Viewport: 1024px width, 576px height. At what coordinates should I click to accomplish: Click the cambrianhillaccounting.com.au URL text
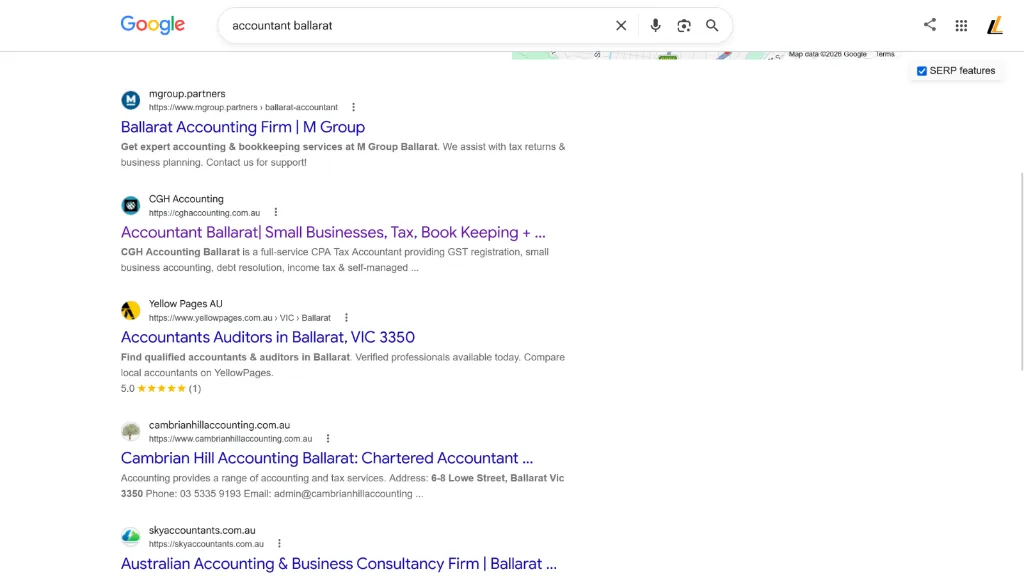231,439
